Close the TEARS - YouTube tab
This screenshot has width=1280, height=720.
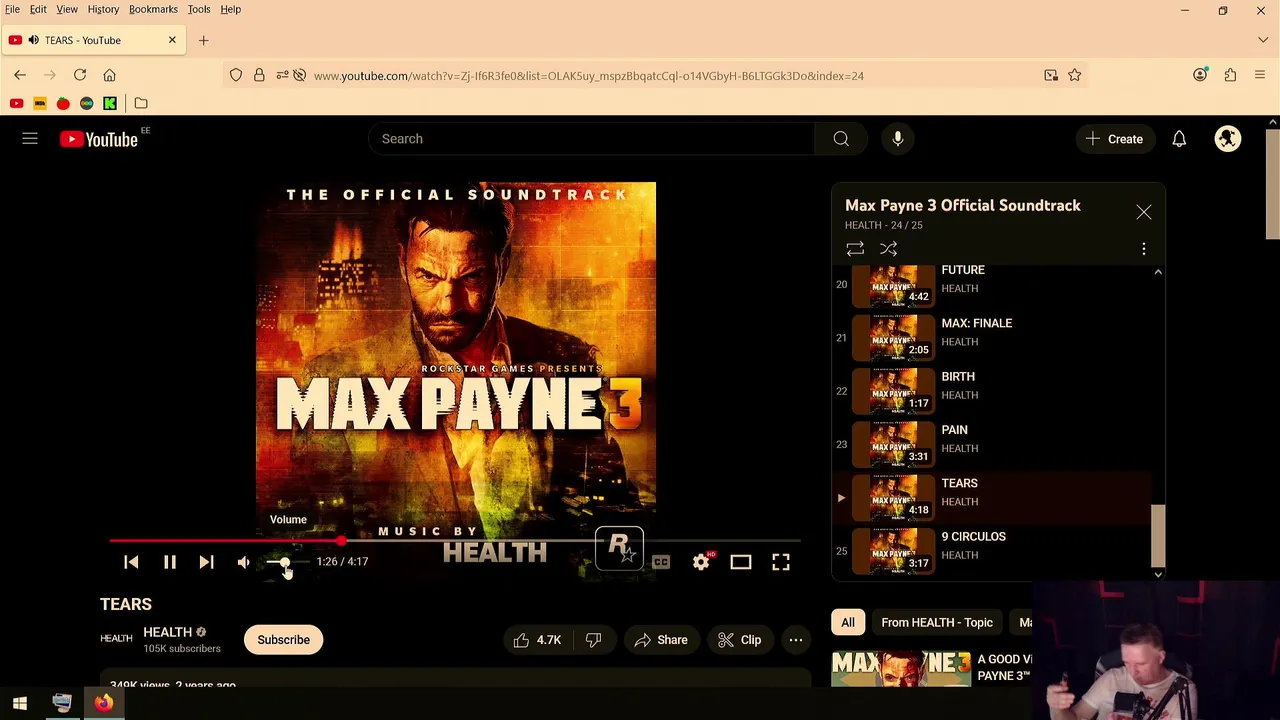click(172, 40)
